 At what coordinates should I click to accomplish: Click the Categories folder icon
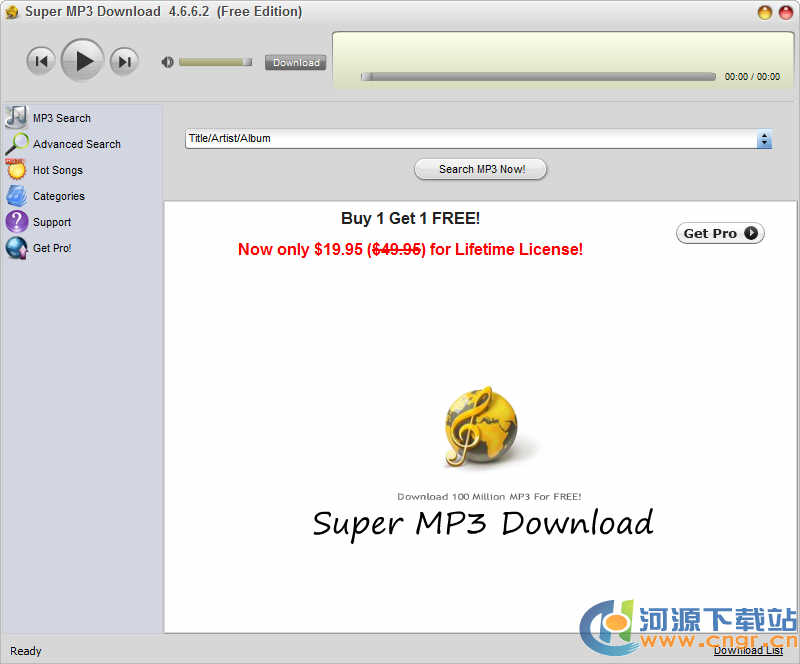[16, 195]
